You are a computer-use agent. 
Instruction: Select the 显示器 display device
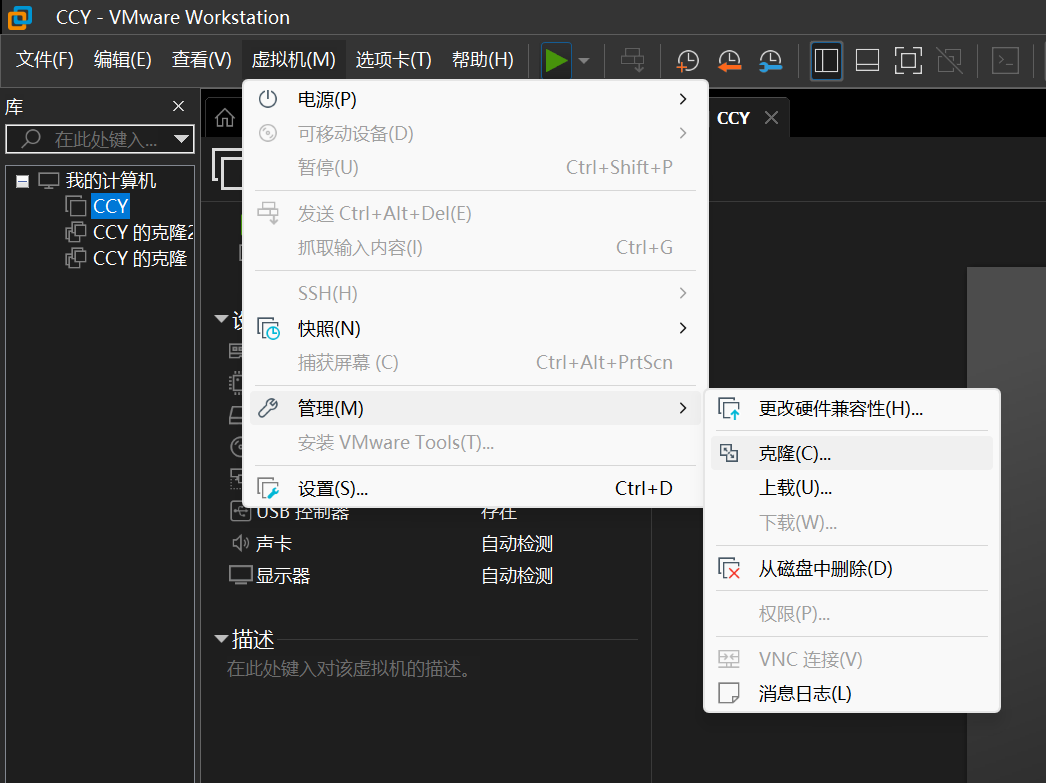coord(283,576)
